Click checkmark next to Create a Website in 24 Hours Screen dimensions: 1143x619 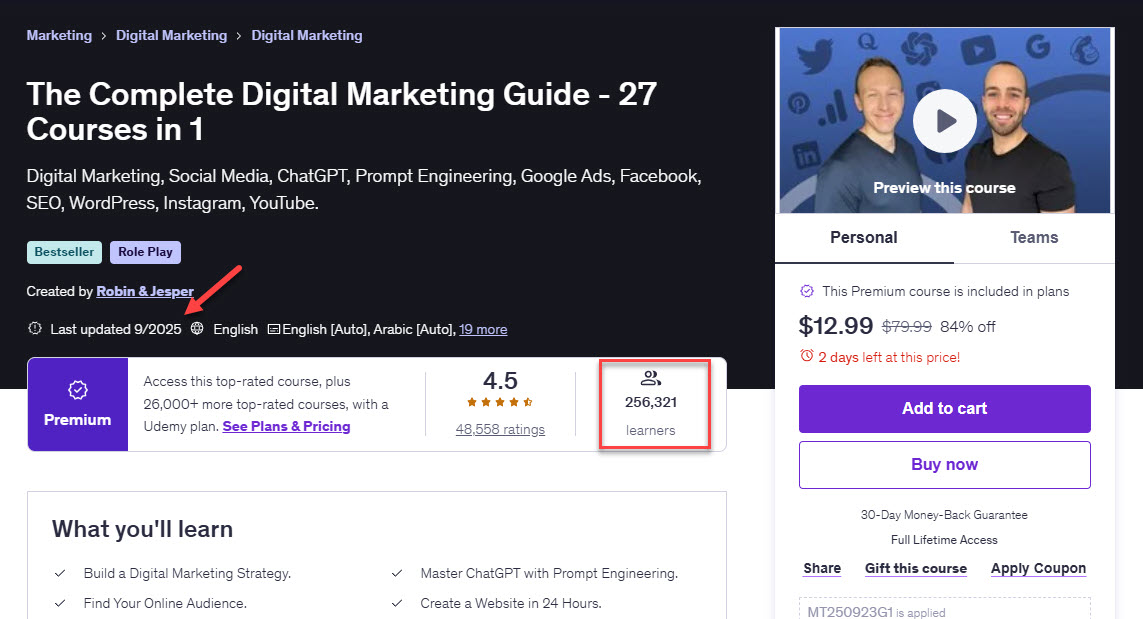tap(397, 603)
